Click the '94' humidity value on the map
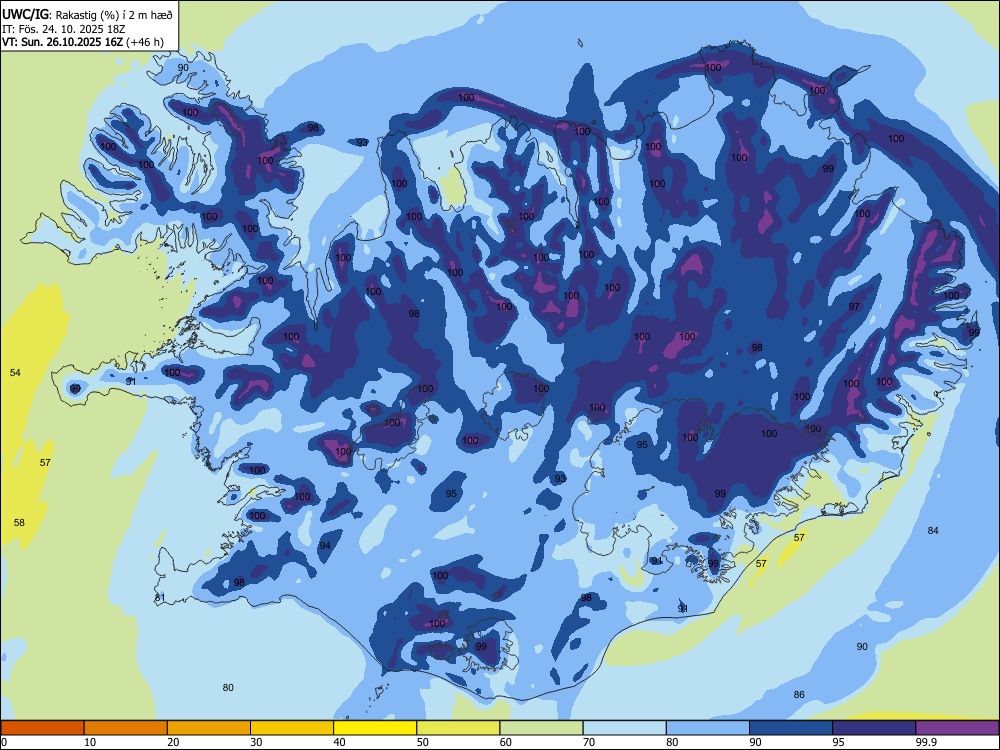The image size is (1000, 750). pos(325,546)
